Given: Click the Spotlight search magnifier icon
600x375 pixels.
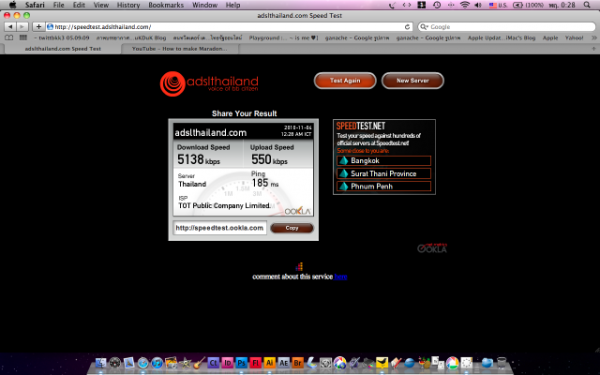Looking at the screenshot, I should 587,5.
